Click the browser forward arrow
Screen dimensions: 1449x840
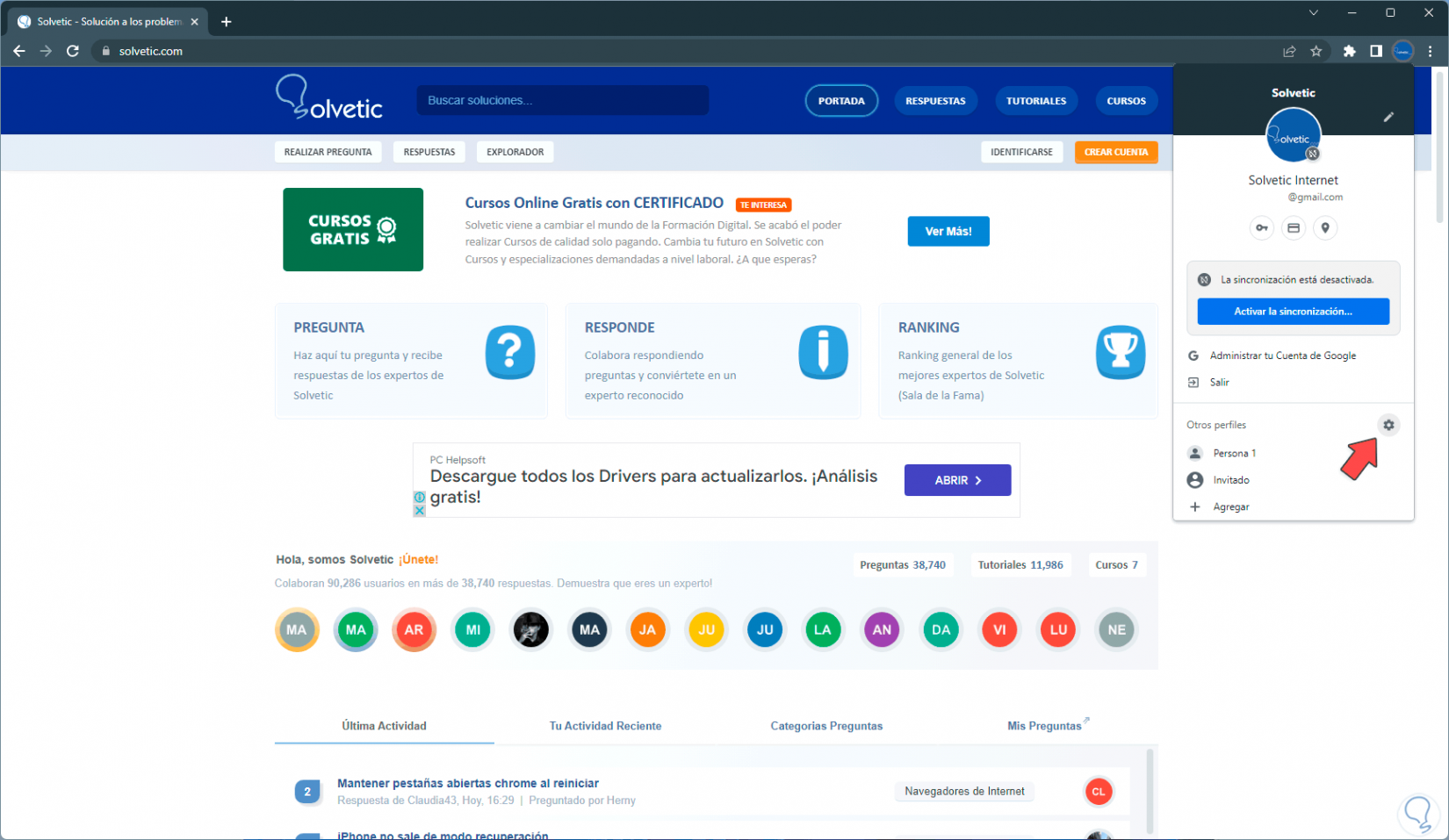pos(46,51)
